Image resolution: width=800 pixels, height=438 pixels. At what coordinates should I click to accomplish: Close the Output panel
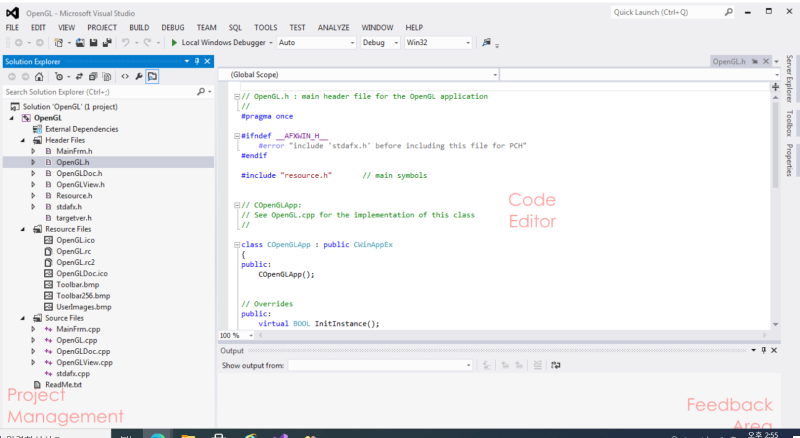[774, 350]
